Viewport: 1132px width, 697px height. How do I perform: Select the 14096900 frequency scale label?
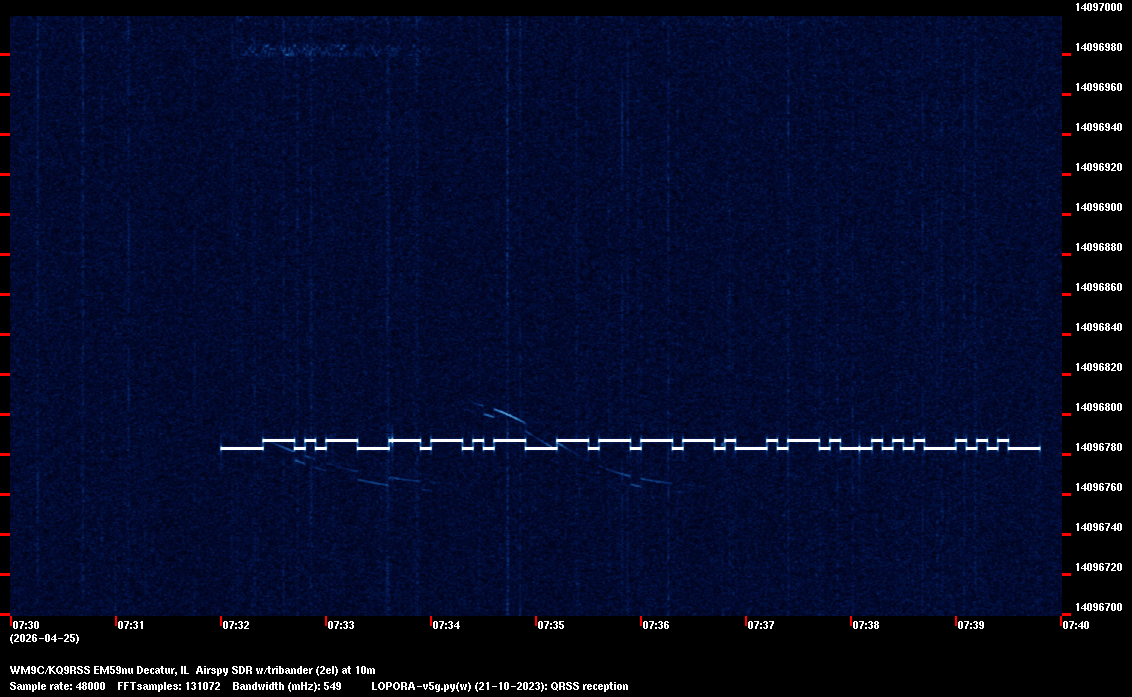1098,207
